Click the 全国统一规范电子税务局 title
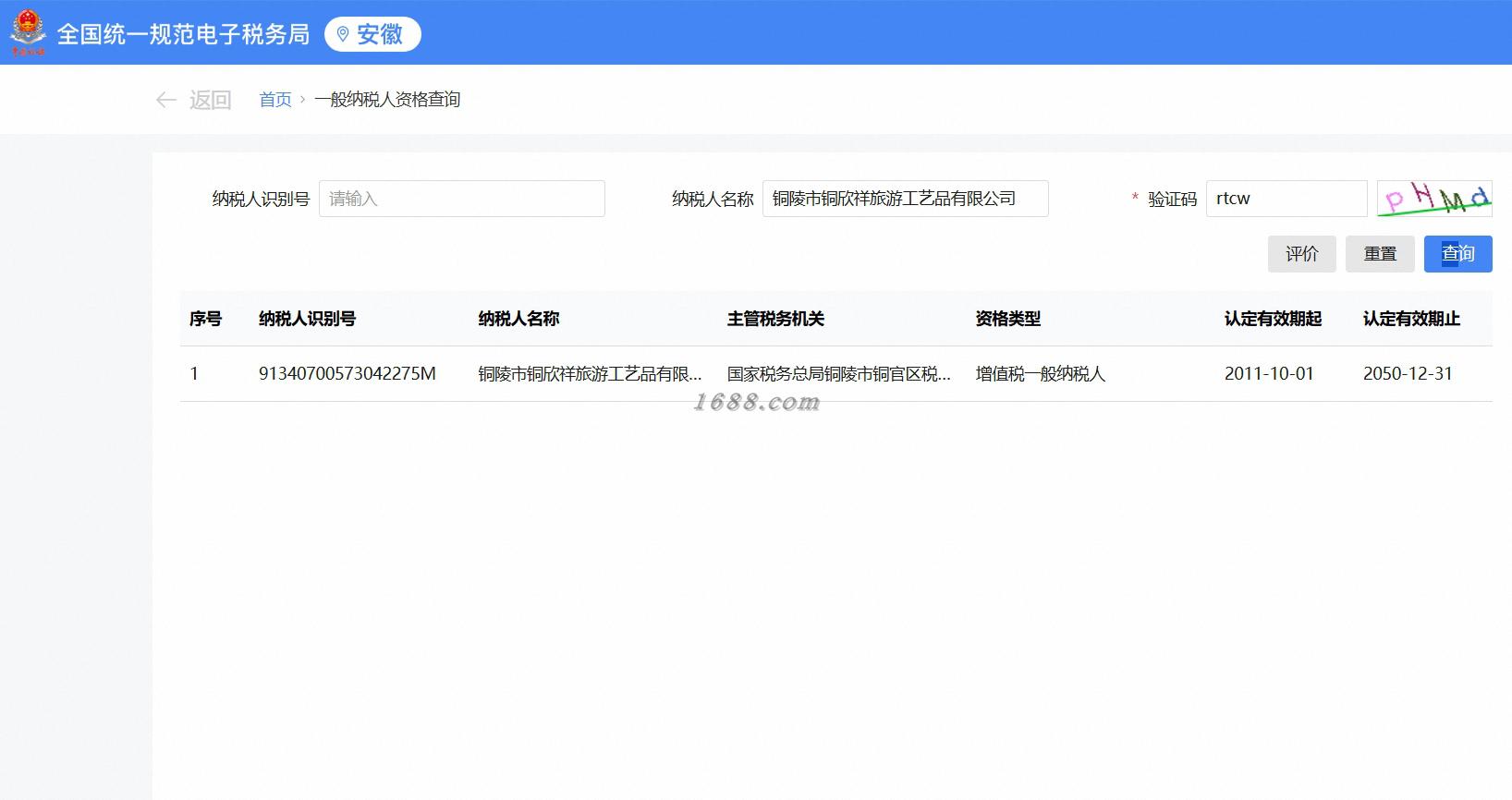This screenshot has height=800, width=1512. [x=183, y=34]
